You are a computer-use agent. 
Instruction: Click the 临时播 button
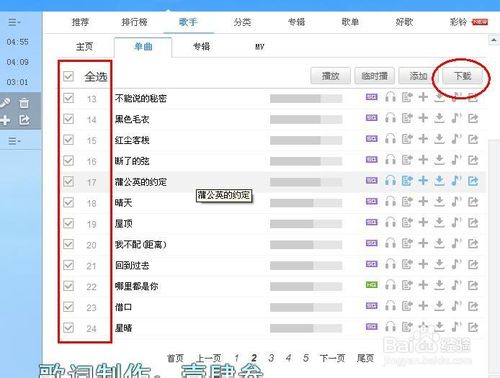tap(375, 76)
